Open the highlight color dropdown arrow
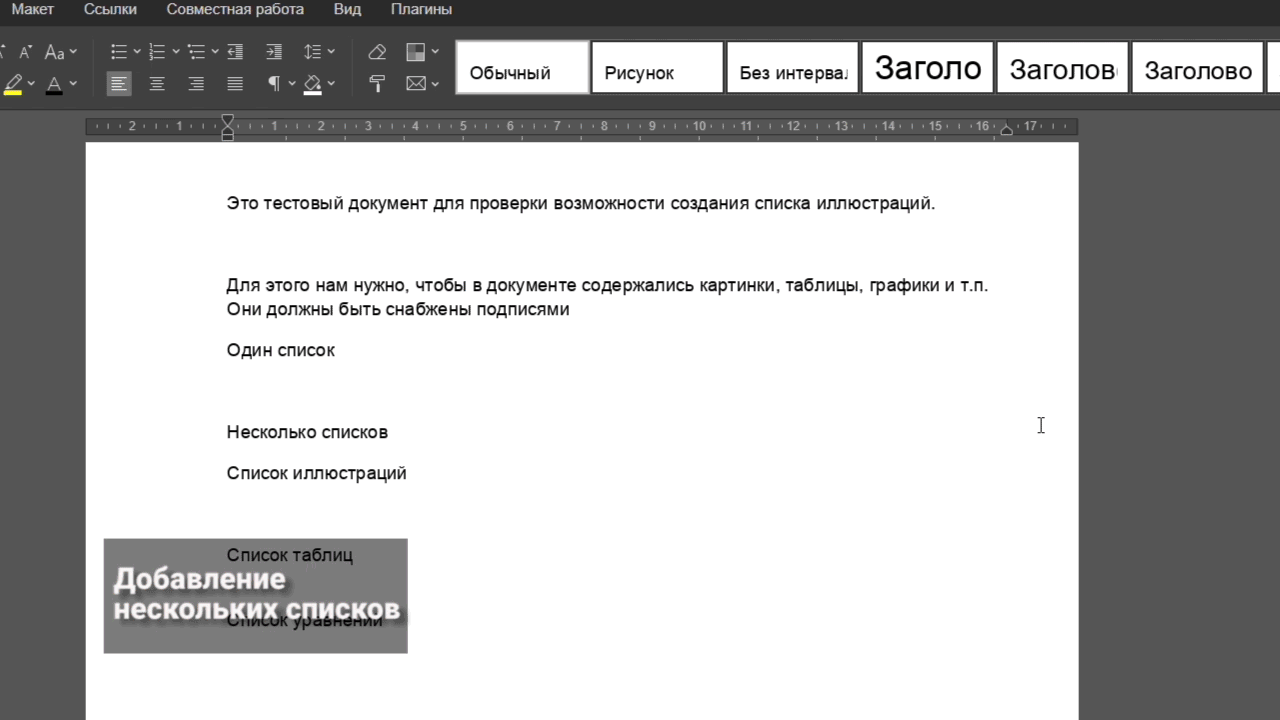The width and height of the screenshot is (1280, 720). coord(31,84)
